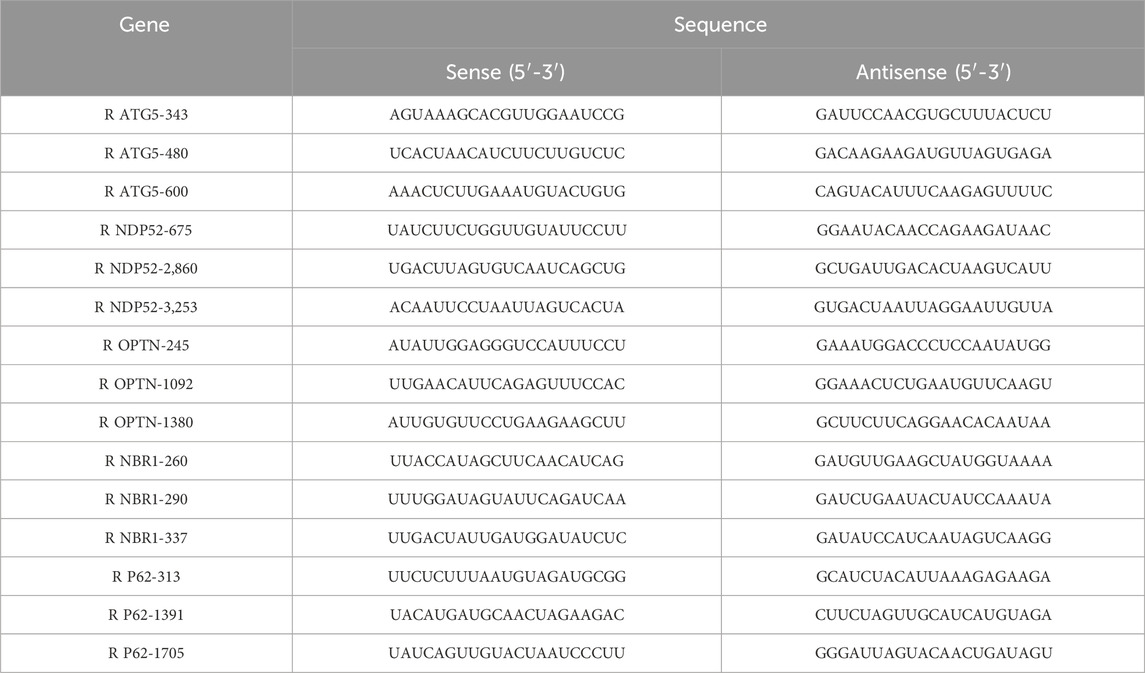1145x673 pixels.
Task: Select sense sequence UACAUGAUGCAACUAGAAGAC
Action: (x=506, y=615)
